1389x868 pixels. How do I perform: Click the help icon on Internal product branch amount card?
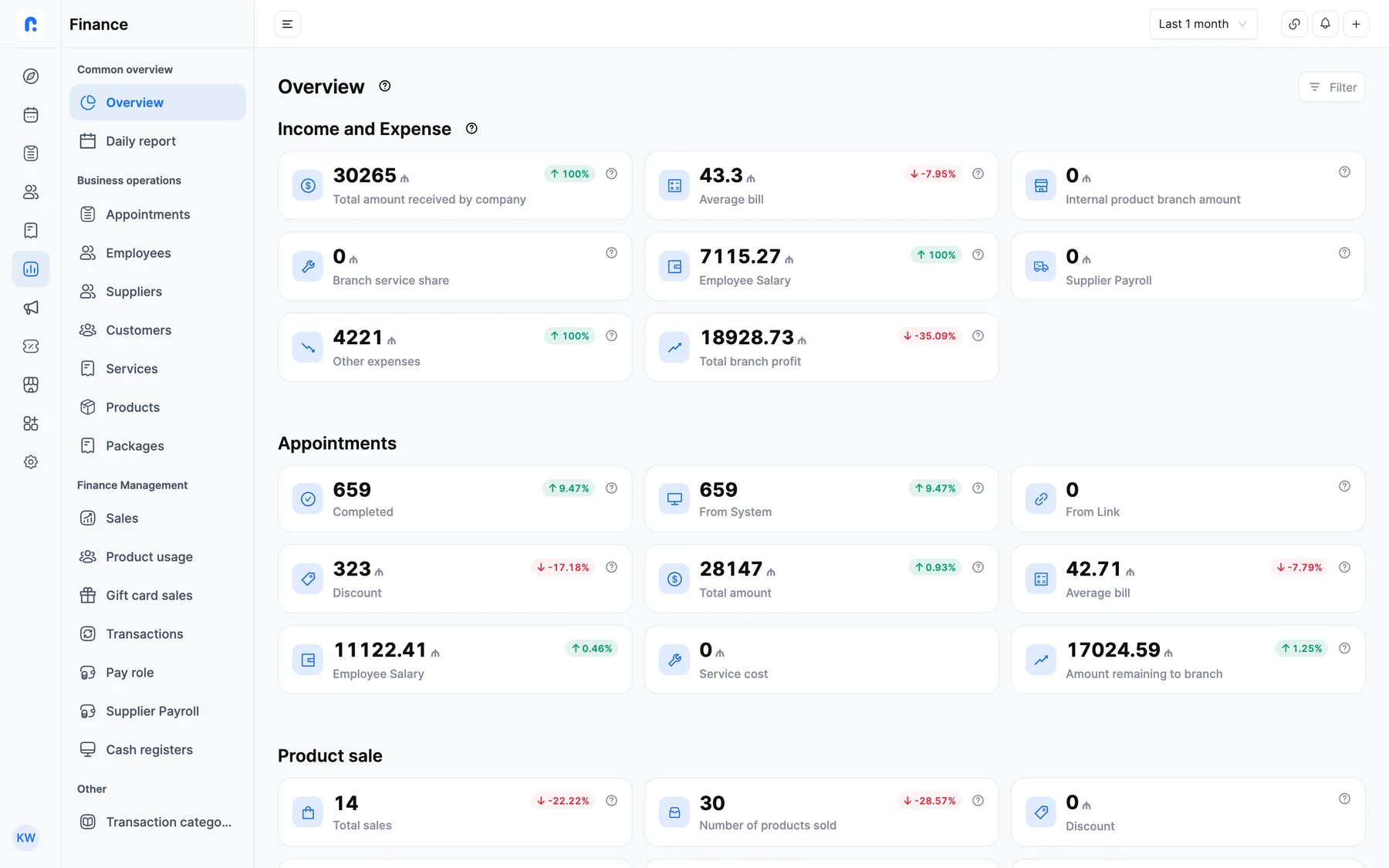[x=1344, y=172]
